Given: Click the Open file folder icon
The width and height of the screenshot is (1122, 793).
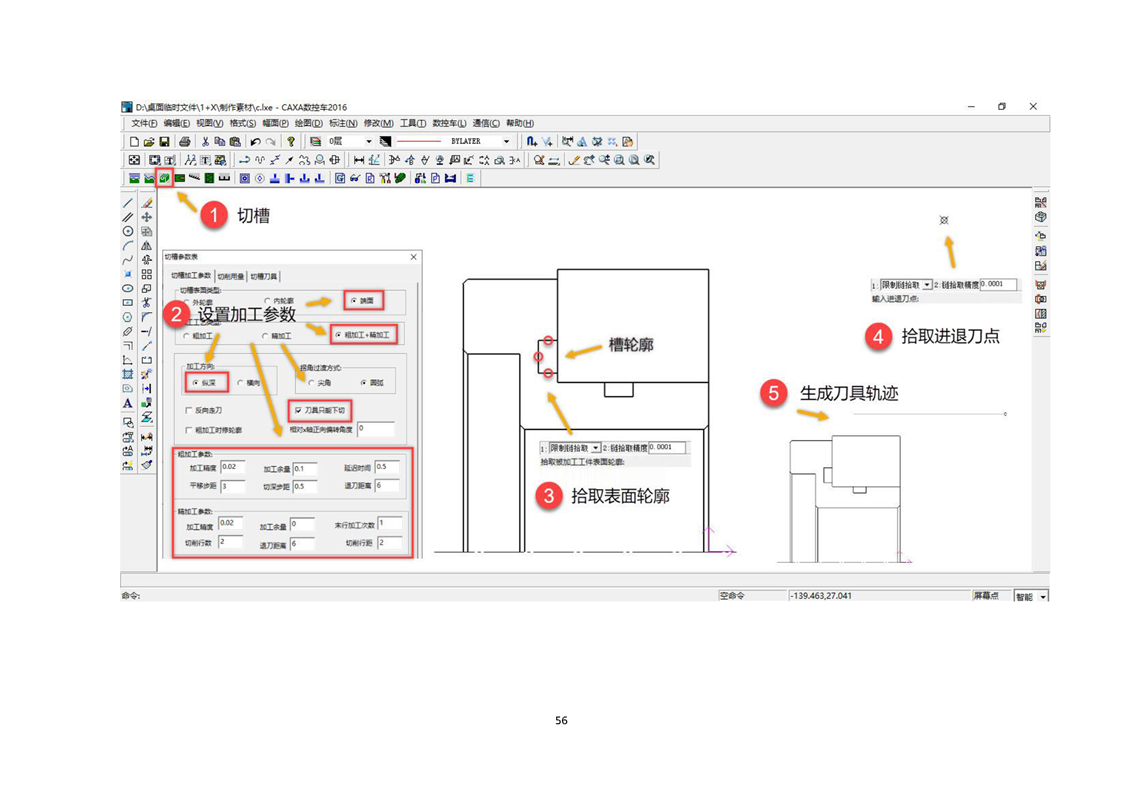Looking at the screenshot, I should point(149,142).
